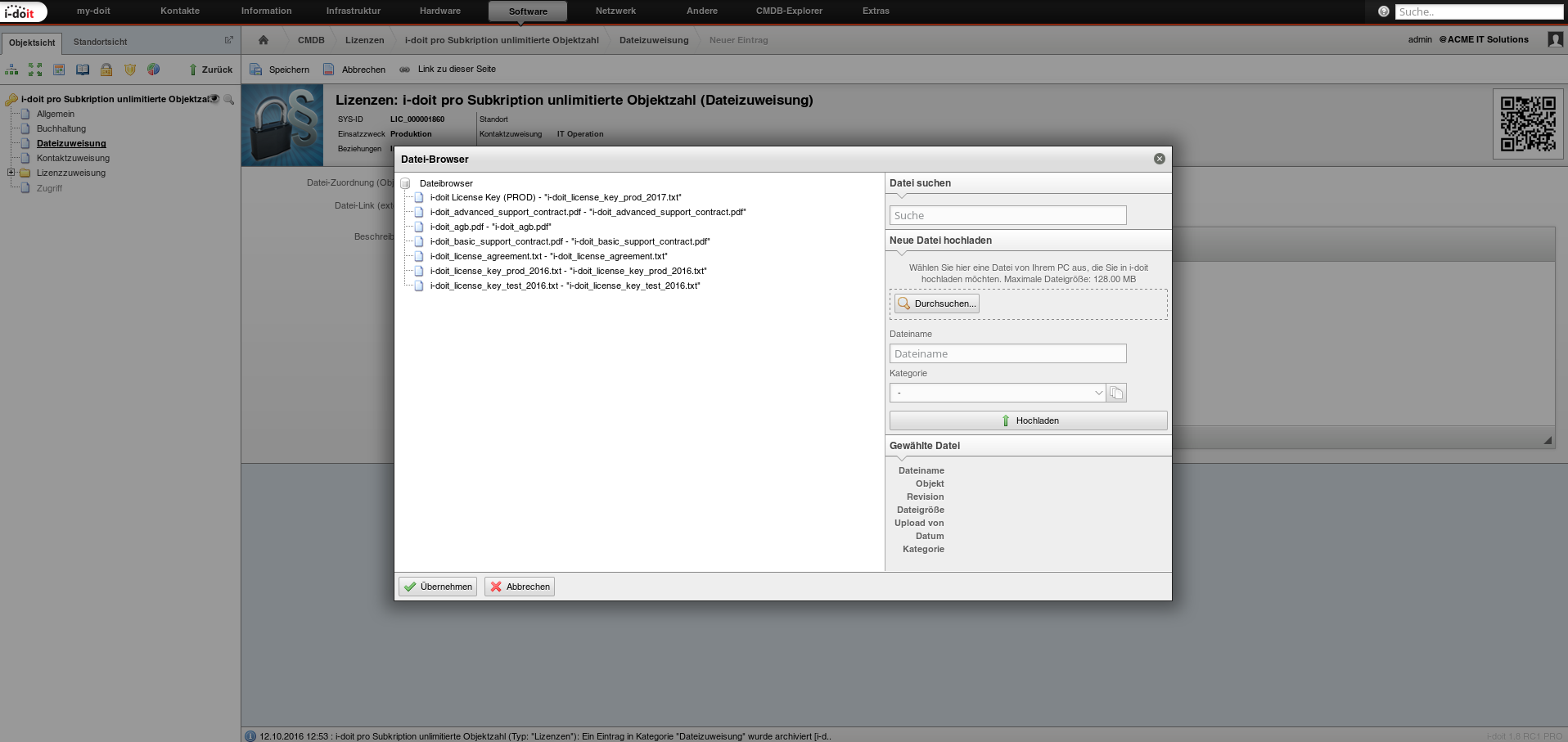Image resolution: width=1568 pixels, height=742 pixels.
Task: Click the padlock icon in the left toolbar
Action: point(106,70)
